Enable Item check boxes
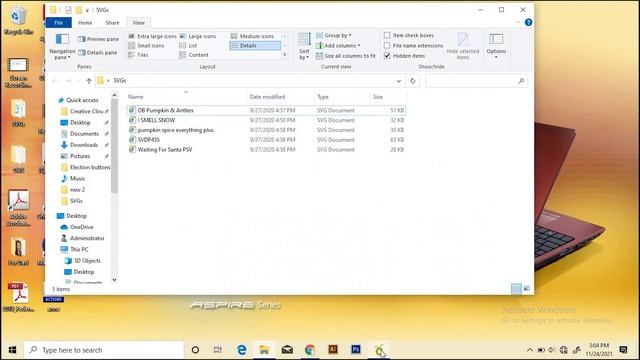The width and height of the screenshot is (640, 360). [387, 36]
